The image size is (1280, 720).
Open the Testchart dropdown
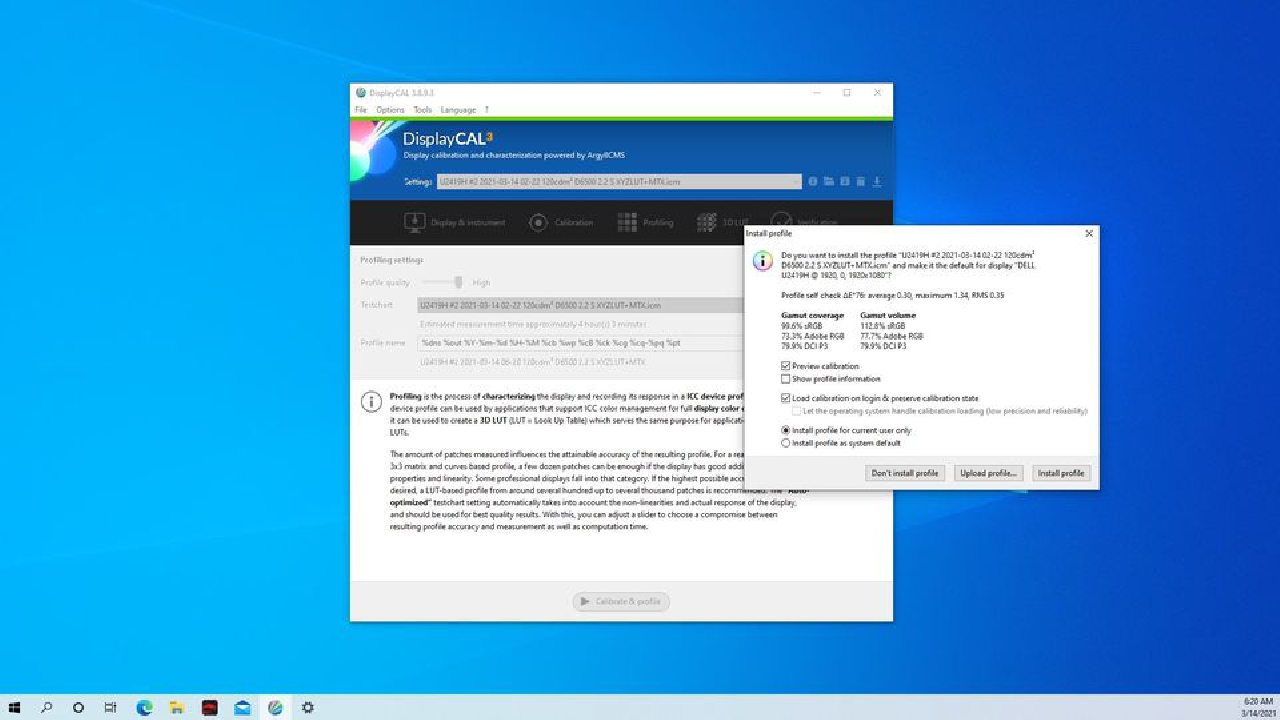click(581, 305)
